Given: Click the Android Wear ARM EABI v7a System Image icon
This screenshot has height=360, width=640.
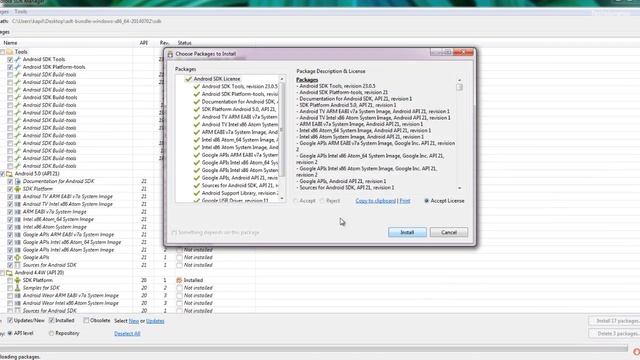Looking at the screenshot, I should [x=18, y=296].
